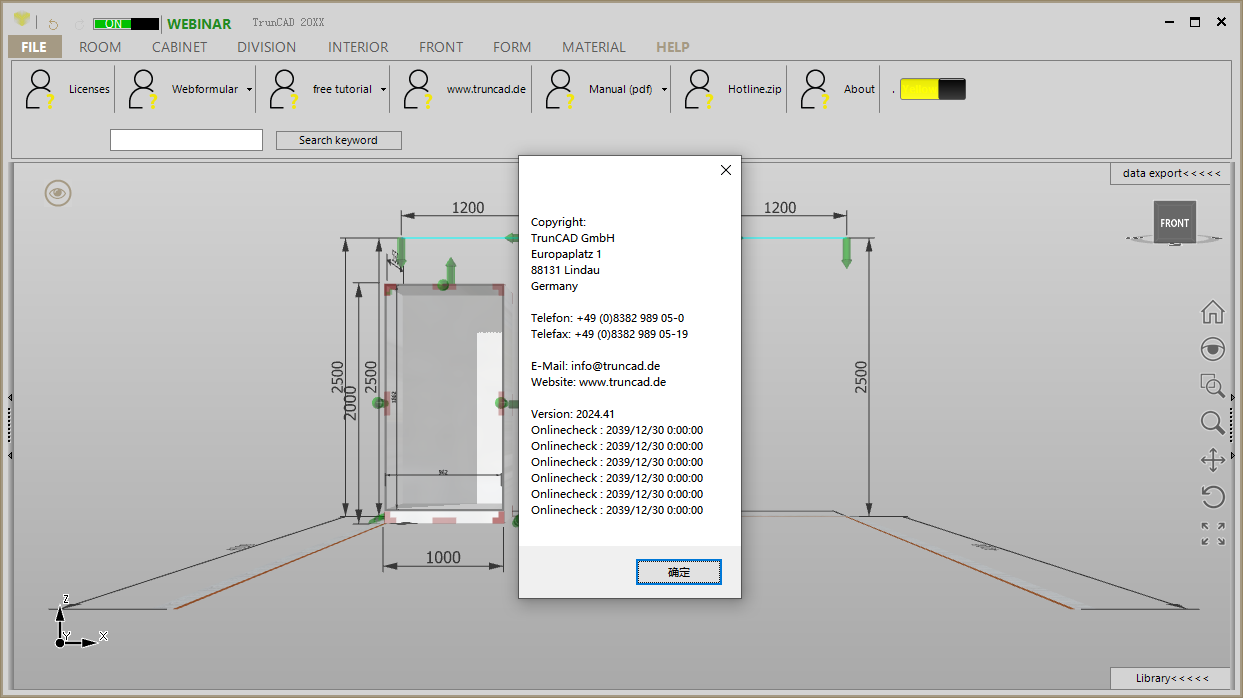1243x698 pixels.
Task: Click the "E-Mail: info@truncad.de" text
Action: [x=595, y=366]
